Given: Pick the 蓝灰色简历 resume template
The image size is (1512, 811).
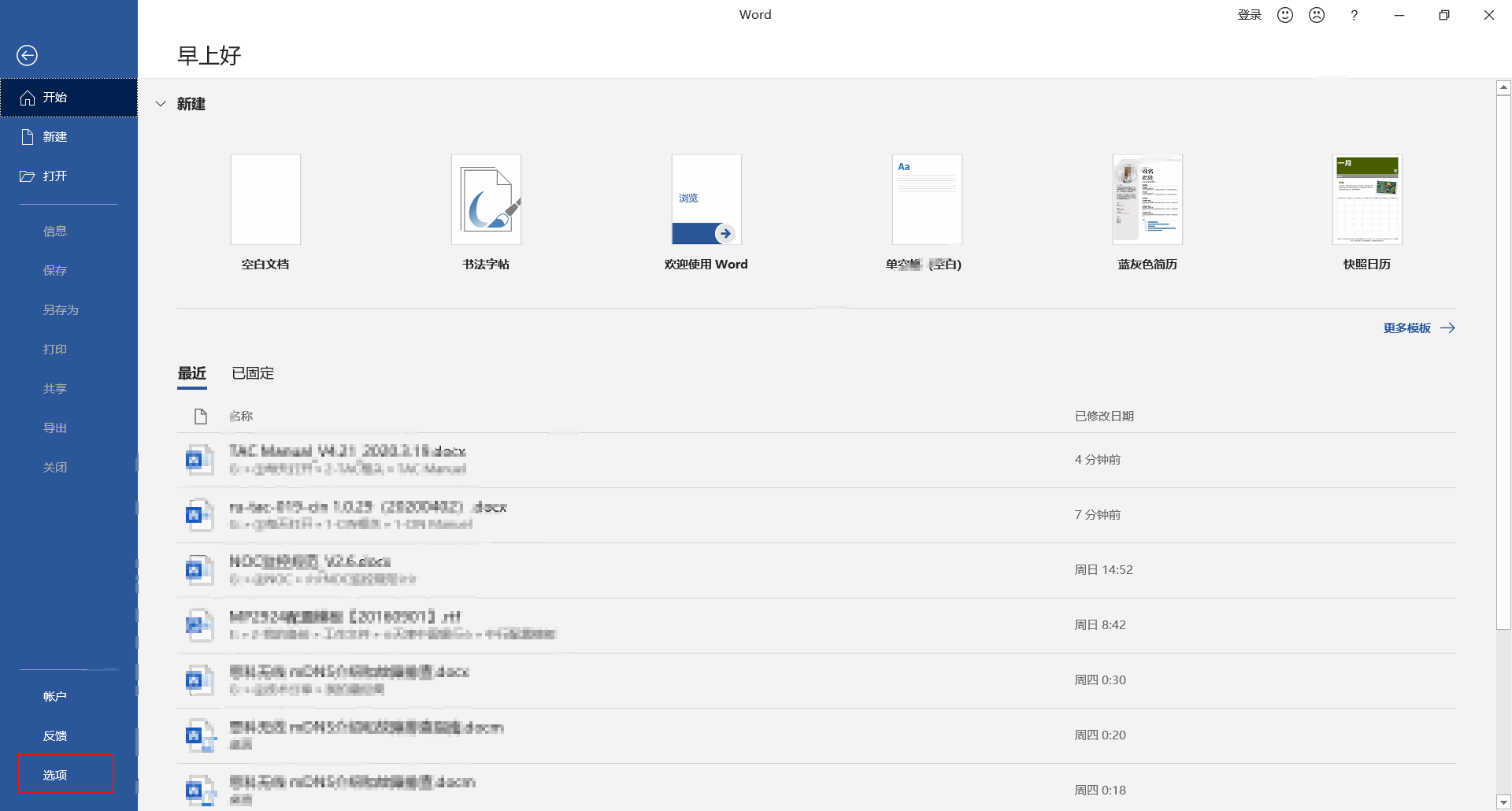Looking at the screenshot, I should [x=1147, y=213].
